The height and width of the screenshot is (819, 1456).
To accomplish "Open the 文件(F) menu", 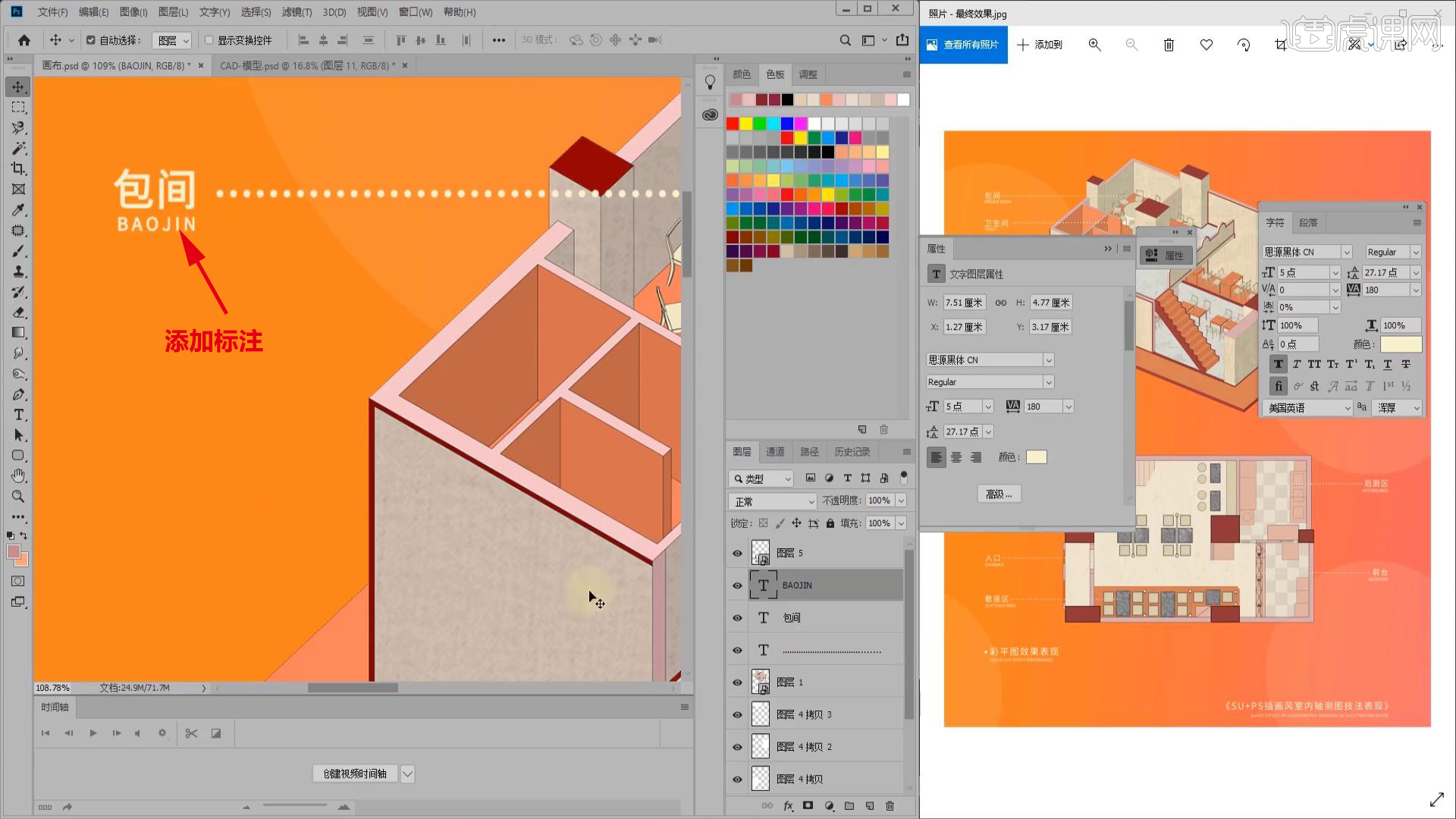I will pyautogui.click(x=52, y=12).
